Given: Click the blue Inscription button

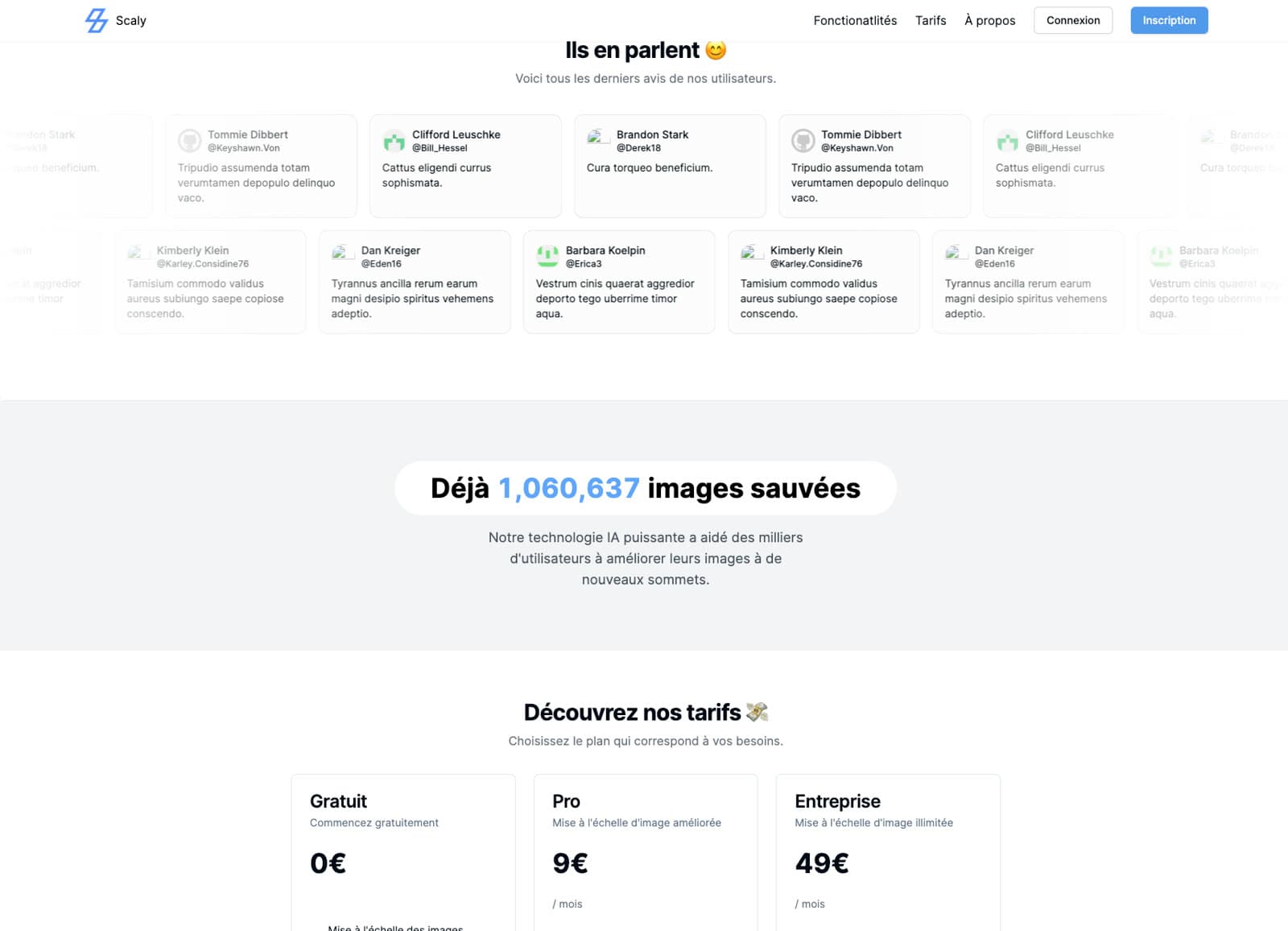Looking at the screenshot, I should tap(1169, 20).
